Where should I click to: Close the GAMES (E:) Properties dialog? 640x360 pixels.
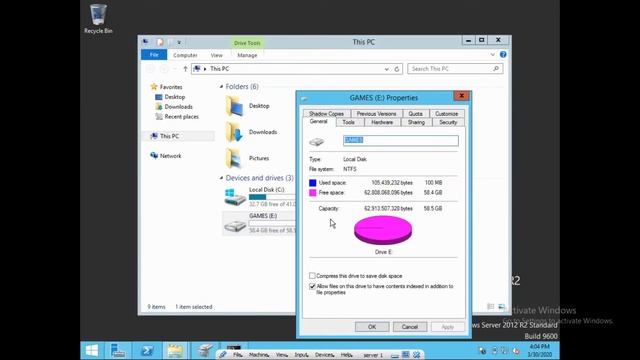coord(462,96)
